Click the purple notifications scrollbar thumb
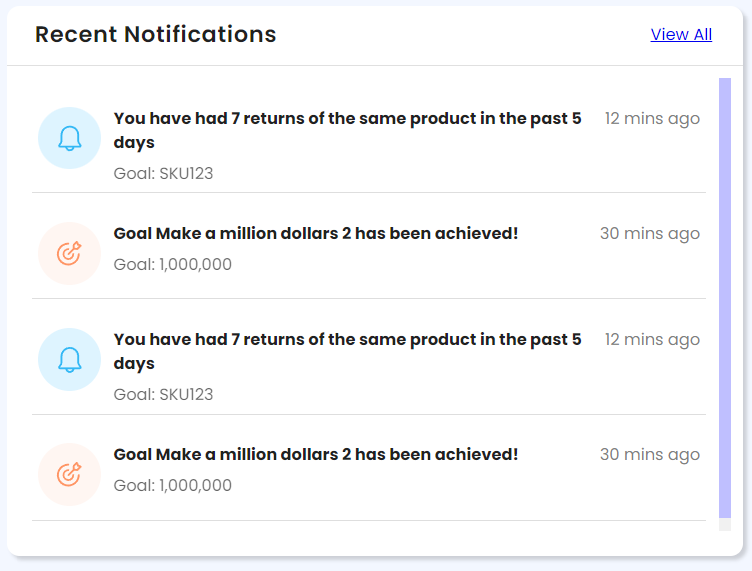Screen dimensions: 752x571 (725, 298)
